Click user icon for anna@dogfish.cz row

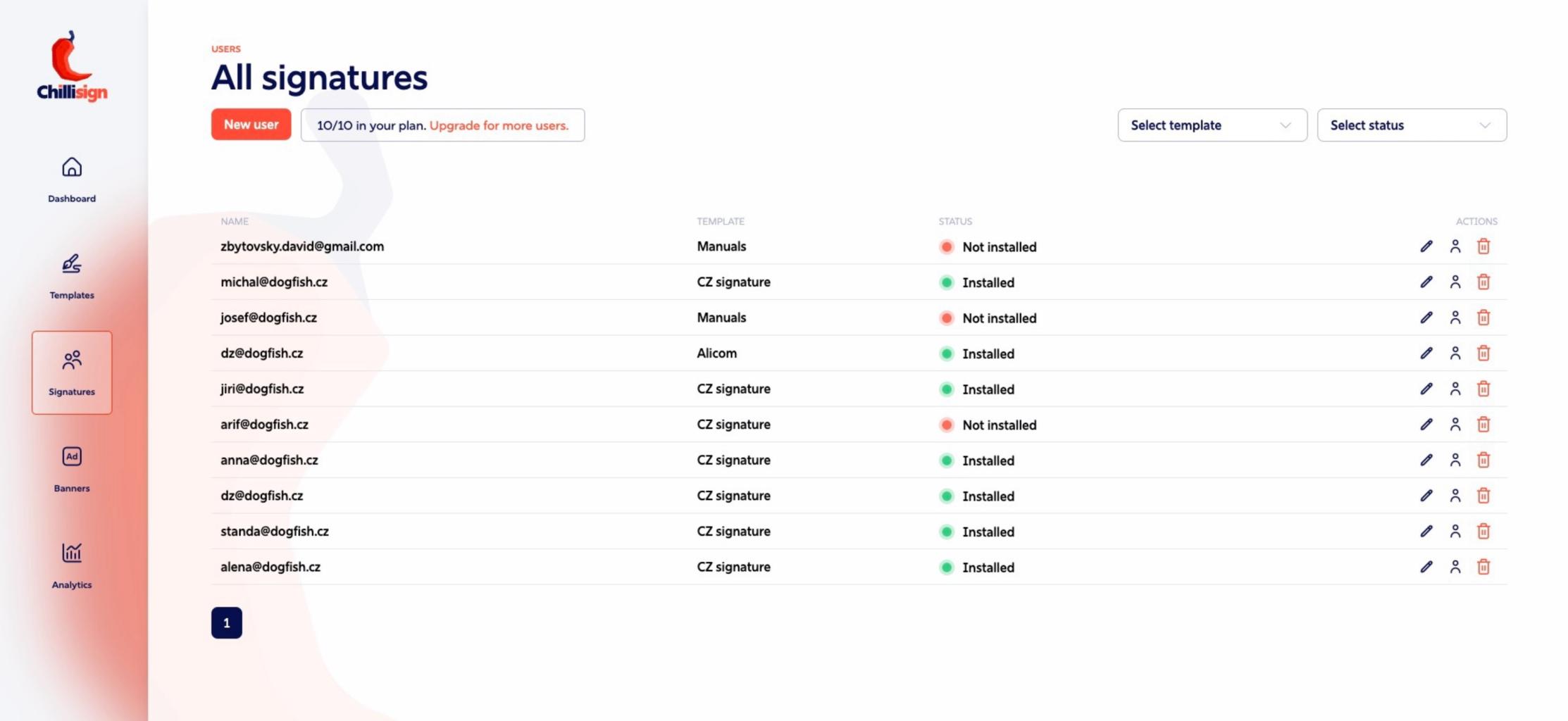pos(1455,460)
